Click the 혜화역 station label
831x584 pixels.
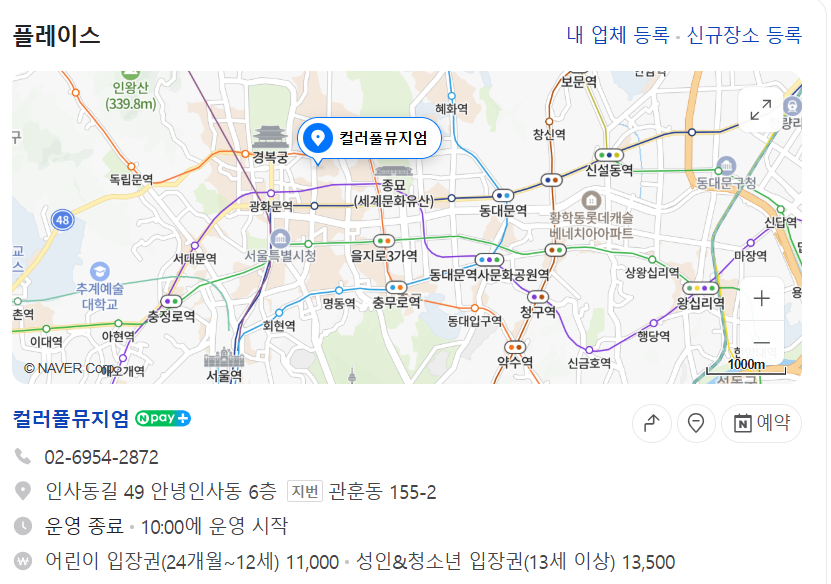pos(452,109)
